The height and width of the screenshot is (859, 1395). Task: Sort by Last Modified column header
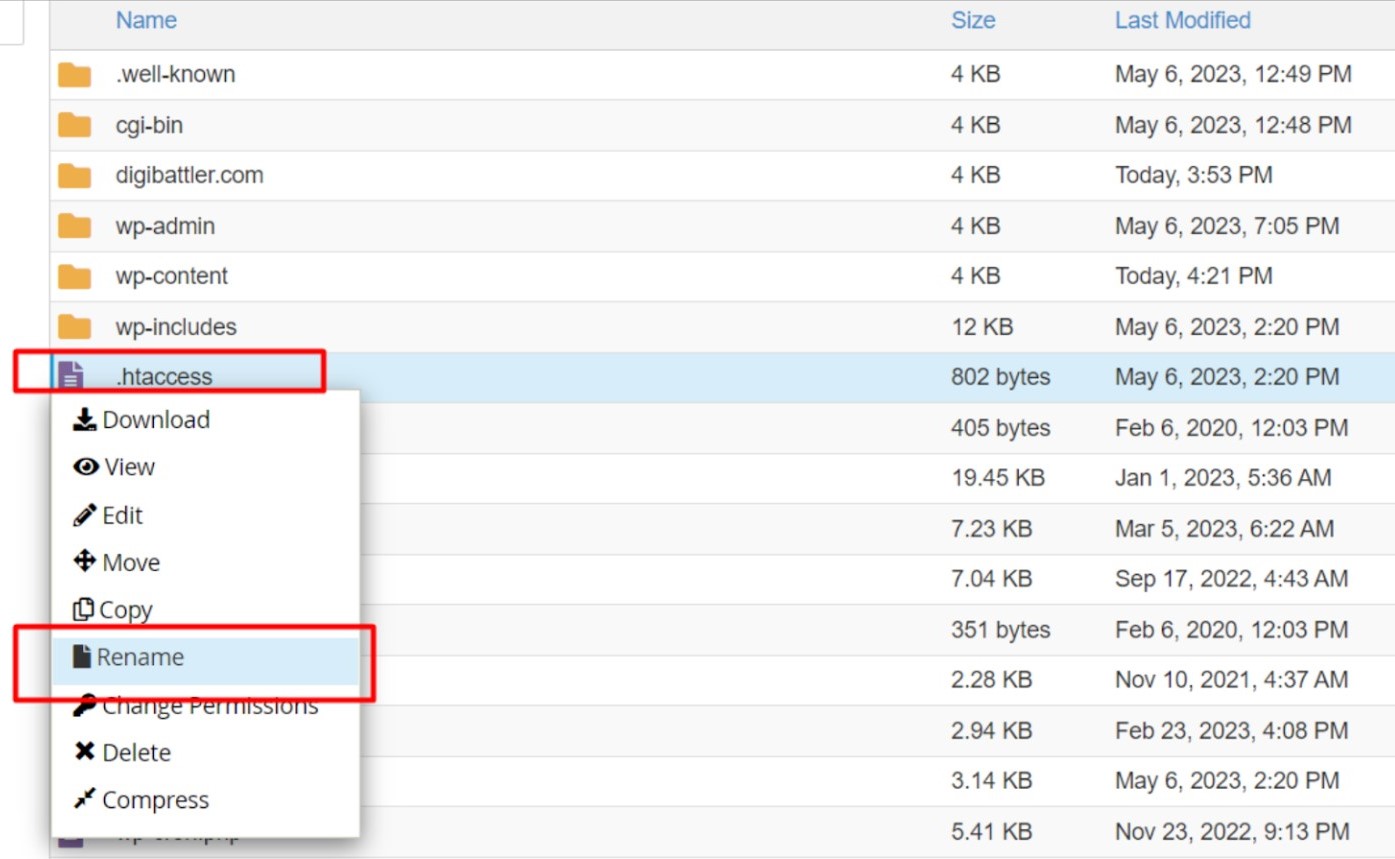pyautogui.click(x=1183, y=20)
